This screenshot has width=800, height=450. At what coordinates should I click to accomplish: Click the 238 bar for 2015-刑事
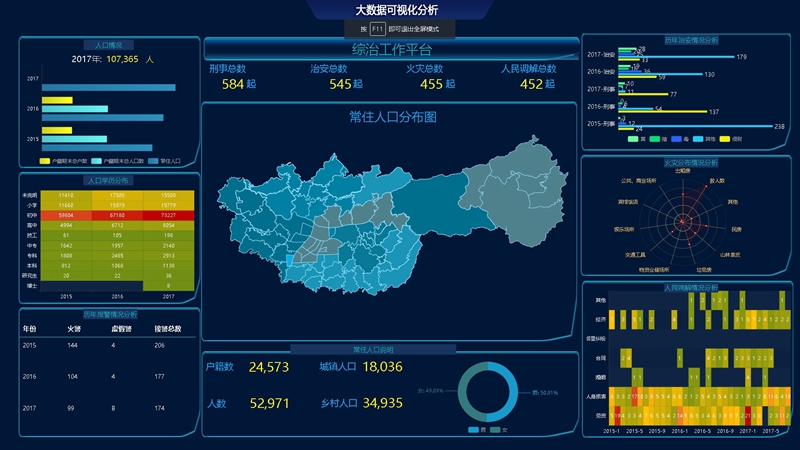[698, 125]
